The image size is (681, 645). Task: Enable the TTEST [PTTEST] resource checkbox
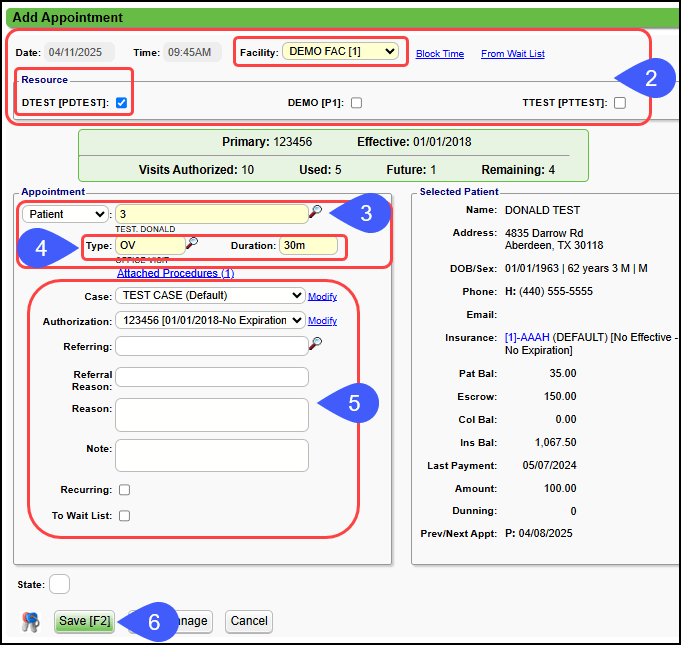(x=620, y=102)
